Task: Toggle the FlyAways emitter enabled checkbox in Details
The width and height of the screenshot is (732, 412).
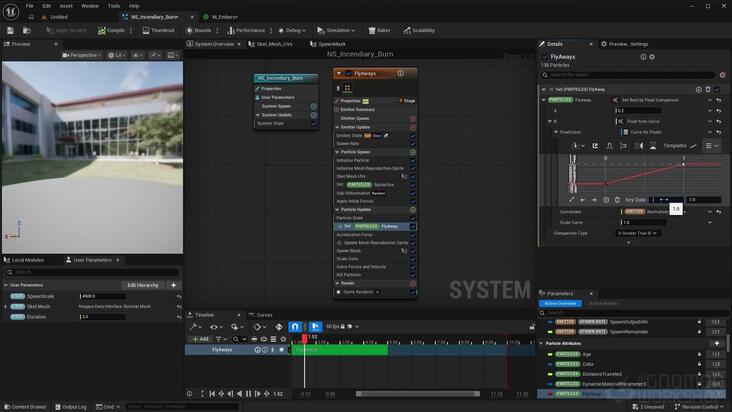Action: pyautogui.click(x=545, y=57)
